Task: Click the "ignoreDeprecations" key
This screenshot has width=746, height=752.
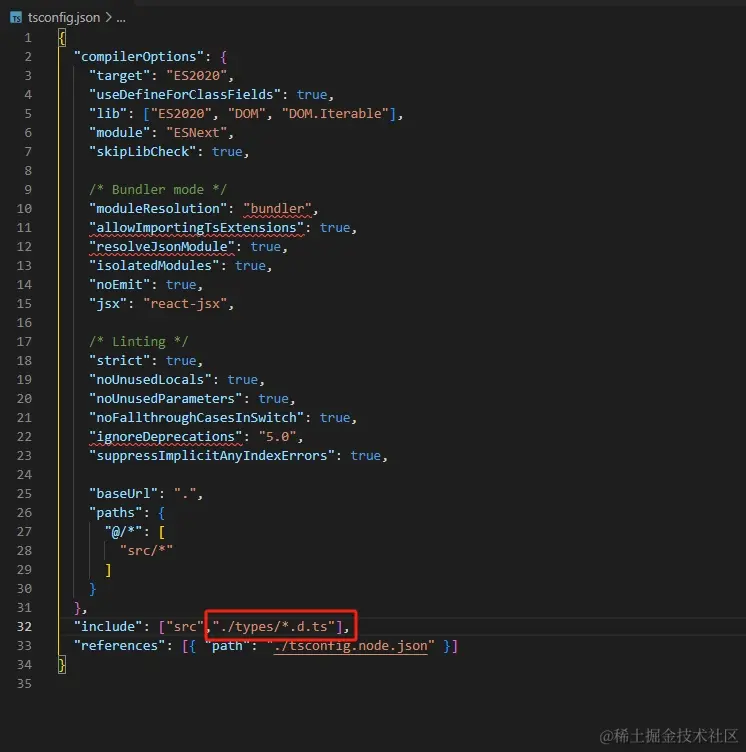Action: (x=166, y=437)
